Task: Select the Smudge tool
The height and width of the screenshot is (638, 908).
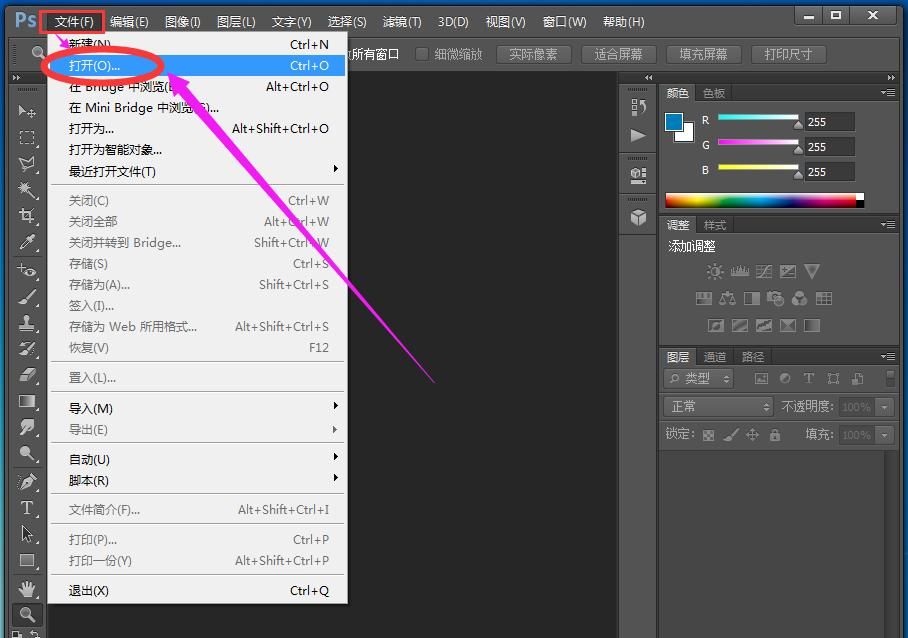Action: [x=27, y=427]
